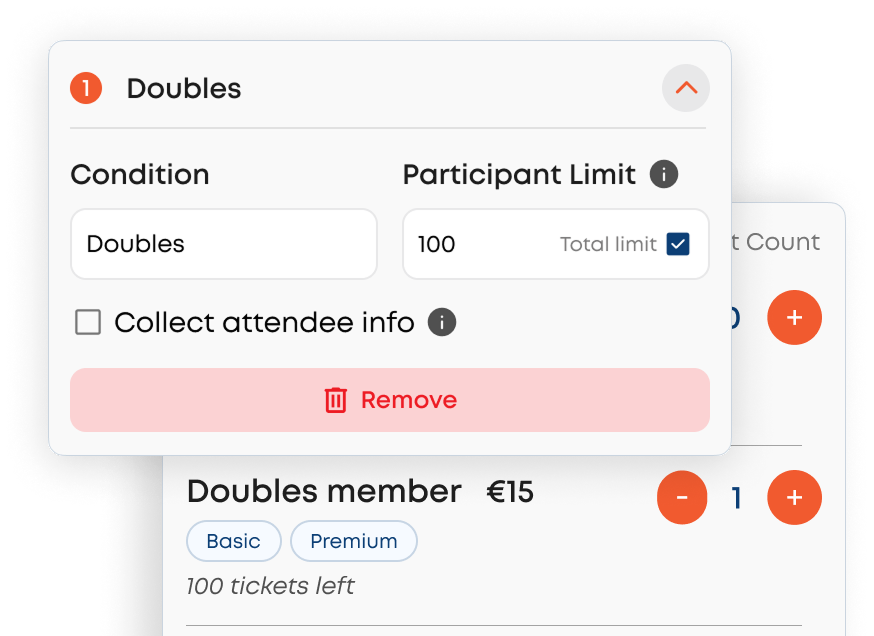Click the info icon next to Collect attendee info

pyautogui.click(x=442, y=323)
